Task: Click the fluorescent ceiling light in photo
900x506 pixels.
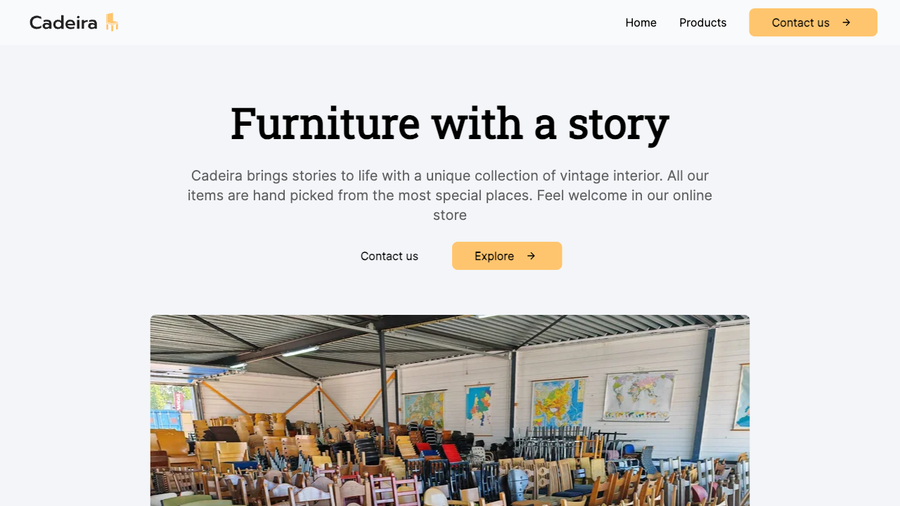Action: click(x=298, y=351)
